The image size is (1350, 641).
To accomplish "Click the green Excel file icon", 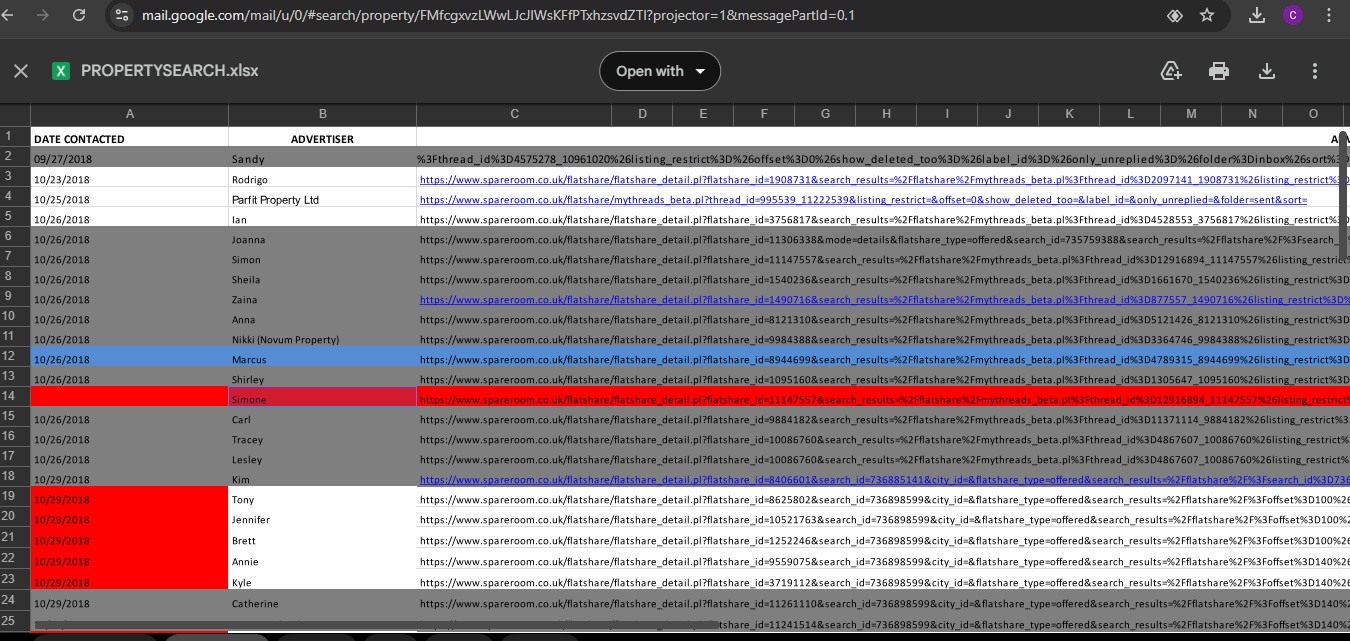I will pyautogui.click(x=61, y=71).
